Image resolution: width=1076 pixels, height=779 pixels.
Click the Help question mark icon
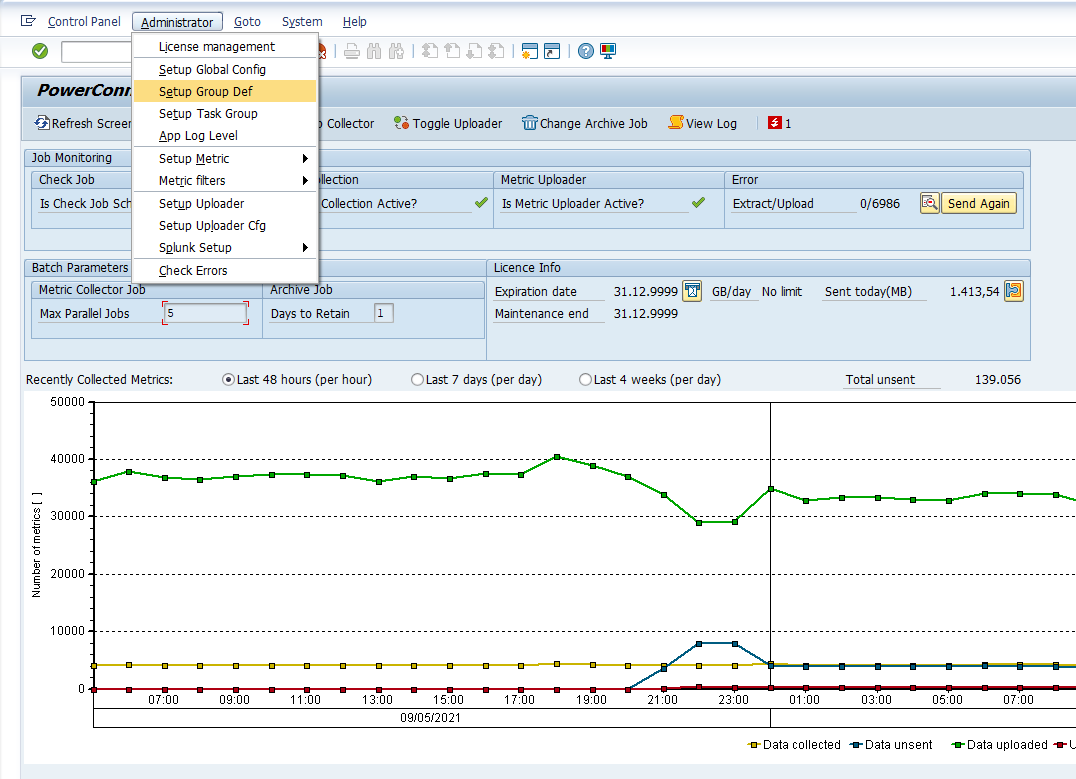(x=586, y=52)
